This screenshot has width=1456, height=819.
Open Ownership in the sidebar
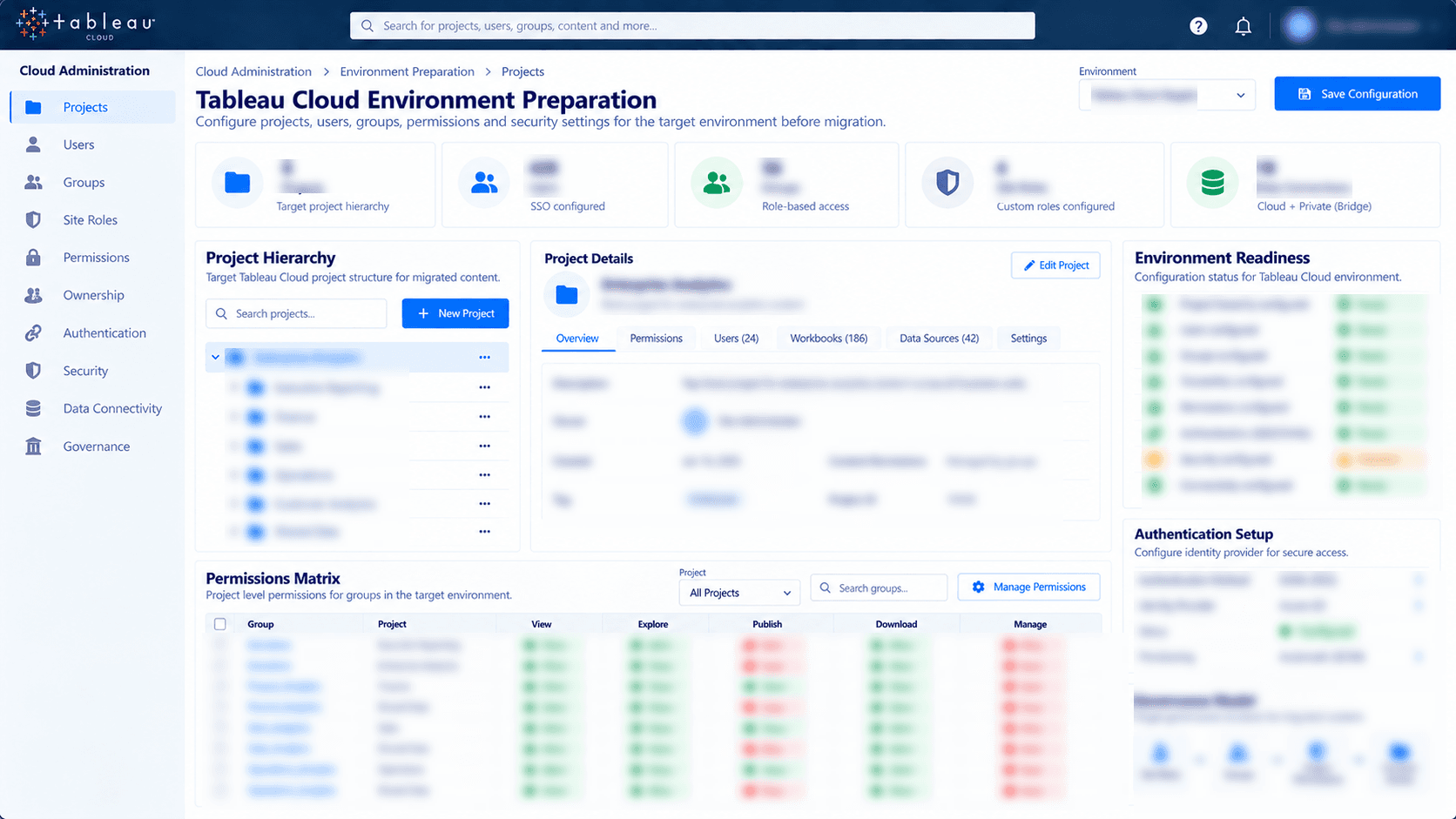[93, 295]
